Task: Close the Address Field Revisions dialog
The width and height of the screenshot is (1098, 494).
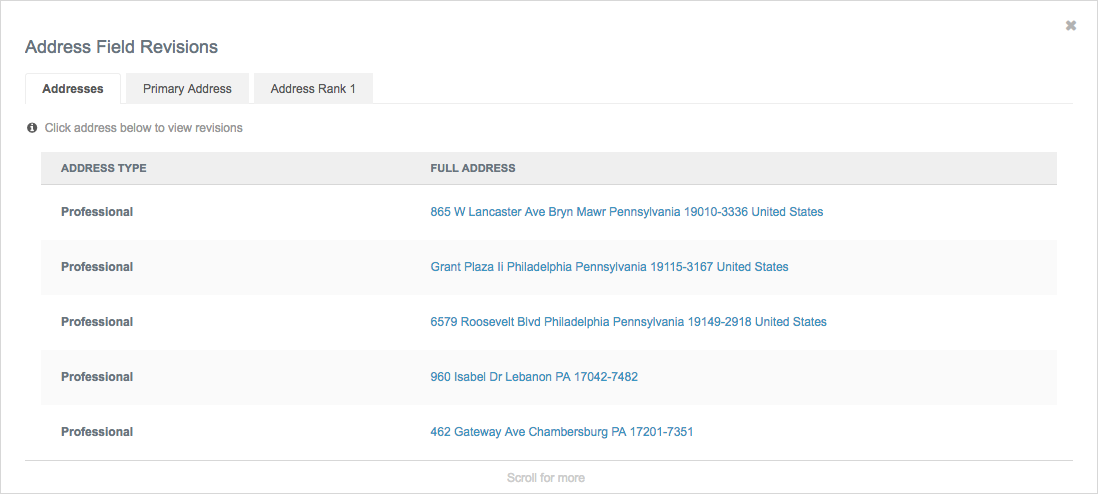Action: tap(1071, 26)
